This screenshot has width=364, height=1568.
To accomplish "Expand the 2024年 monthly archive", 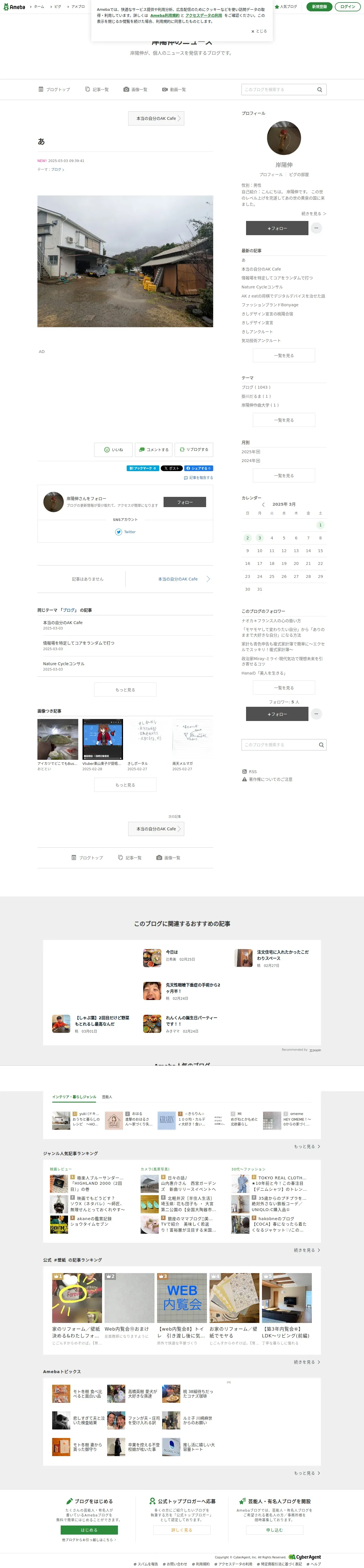I will pos(251,461).
